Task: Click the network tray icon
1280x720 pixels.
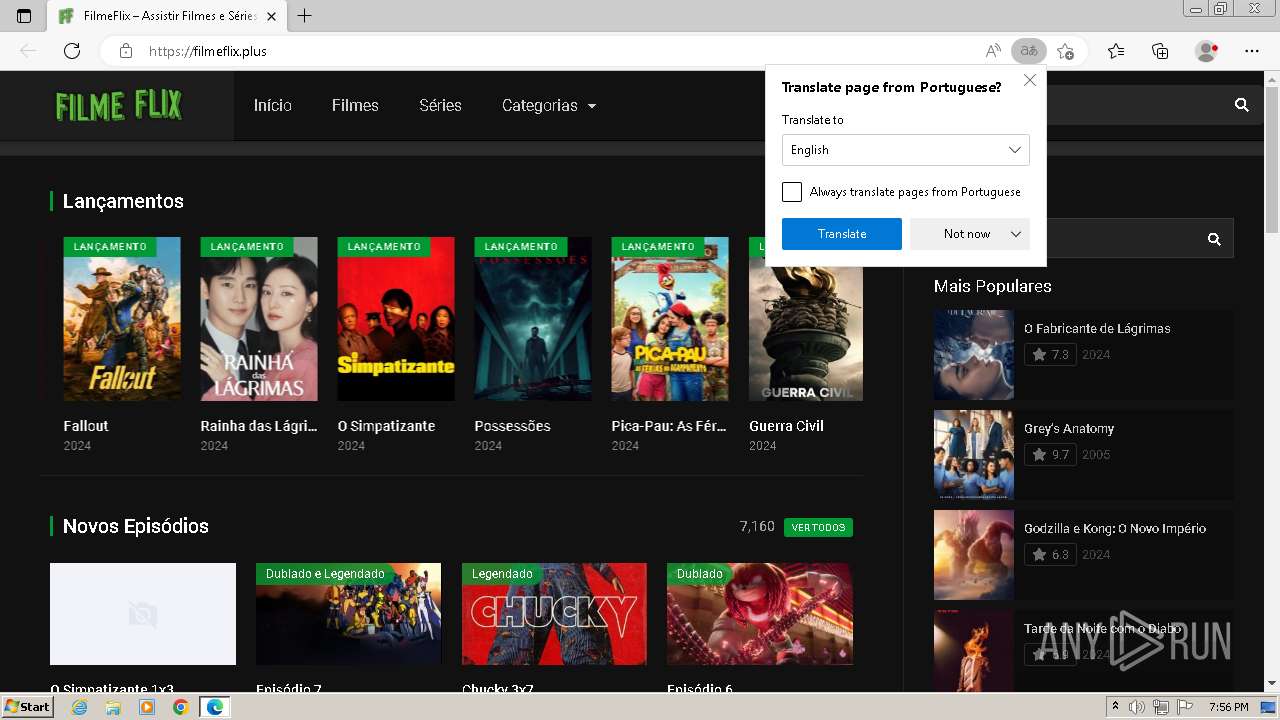Action: 1160,707
